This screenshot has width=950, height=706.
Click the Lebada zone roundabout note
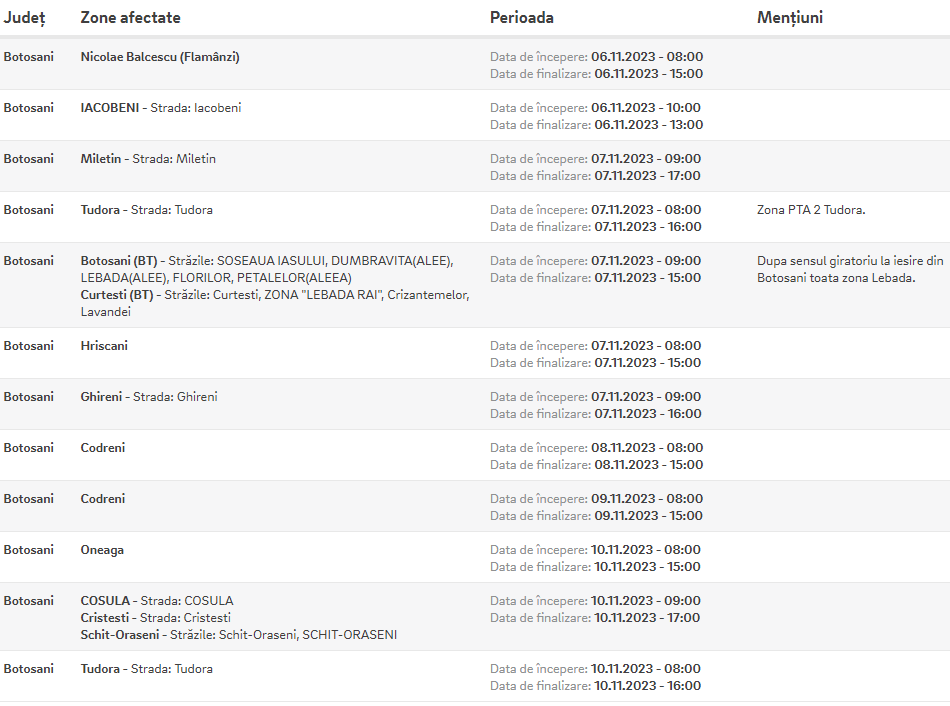(x=850, y=269)
